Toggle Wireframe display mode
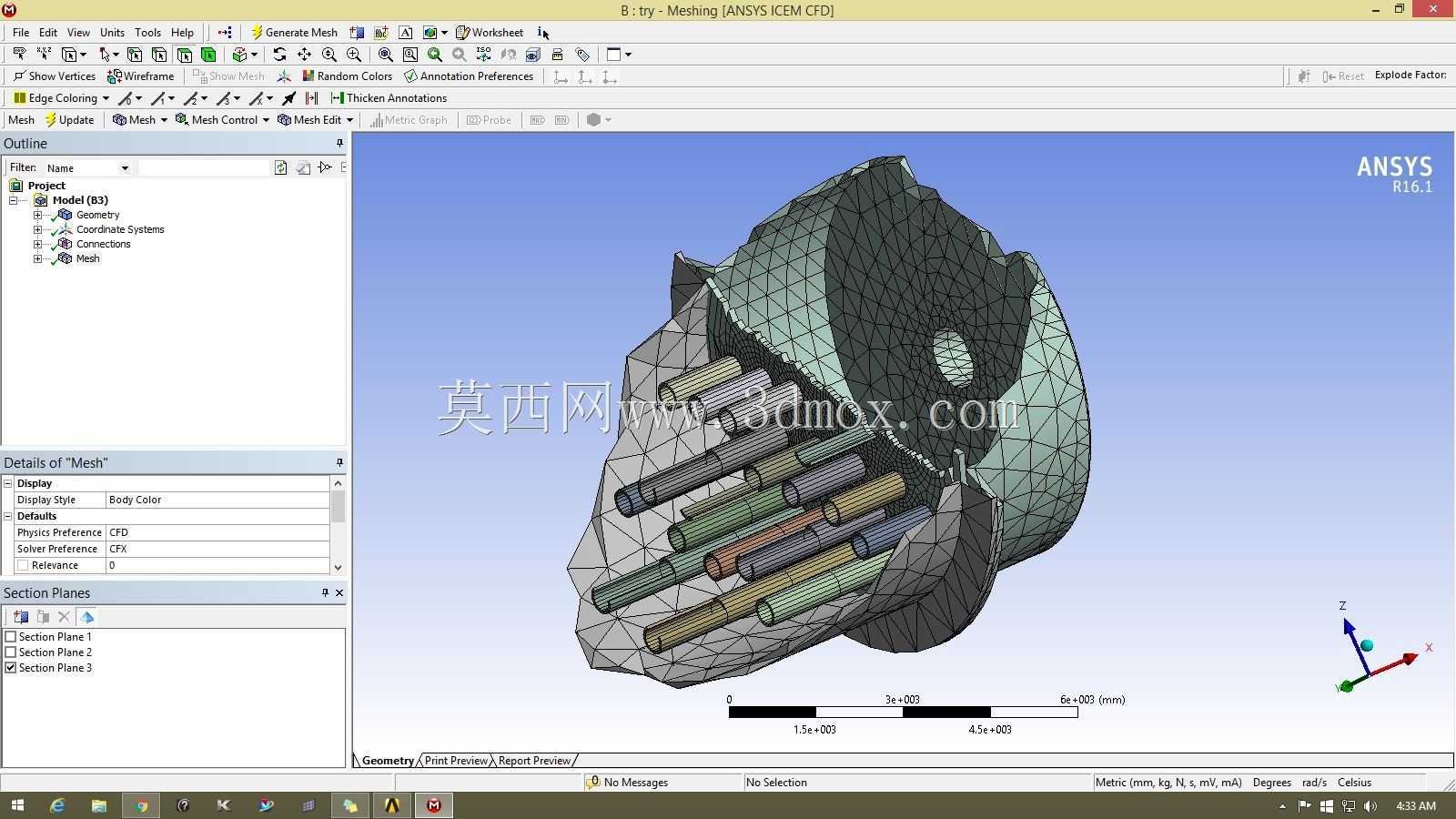1456x819 pixels. (140, 76)
